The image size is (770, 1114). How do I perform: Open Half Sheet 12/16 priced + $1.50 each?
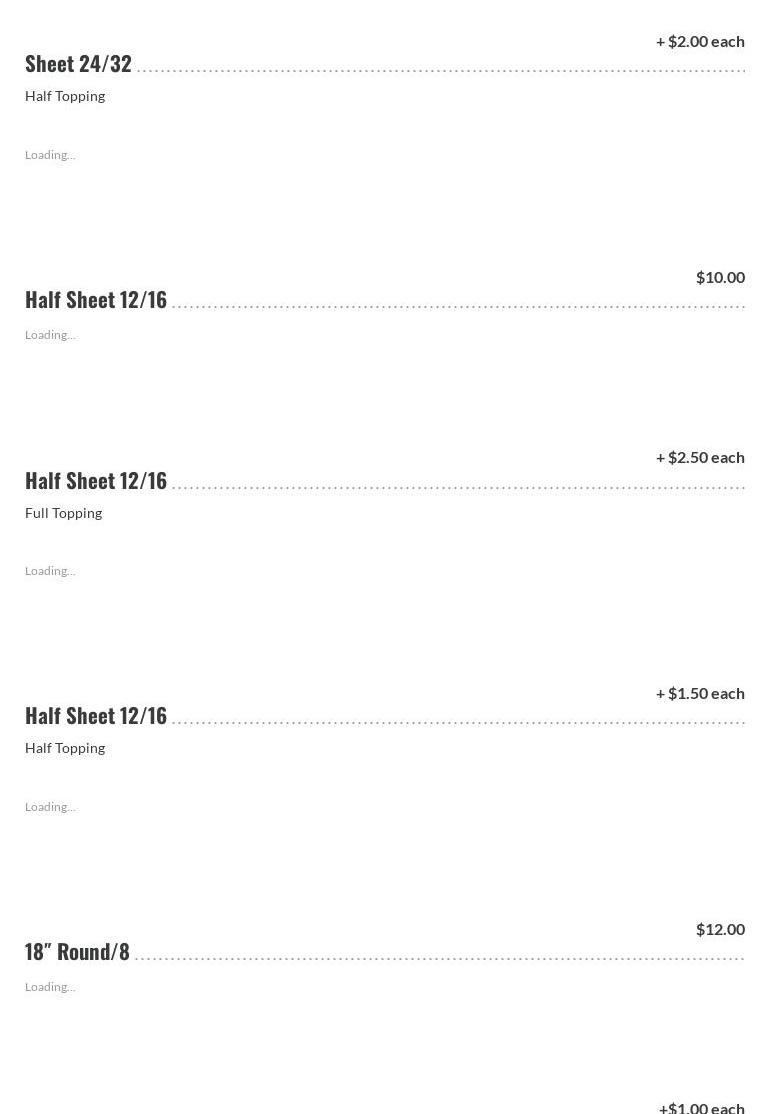click(x=96, y=715)
